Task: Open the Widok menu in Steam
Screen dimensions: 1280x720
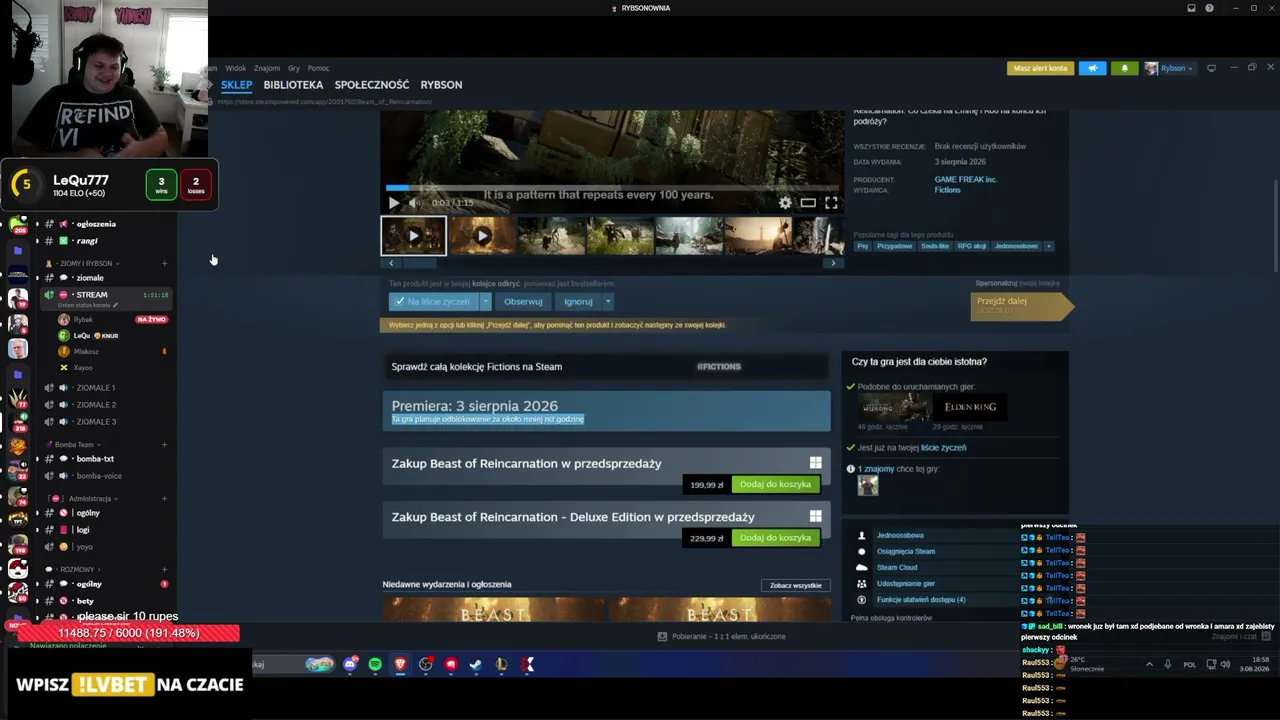Action: 235,68
